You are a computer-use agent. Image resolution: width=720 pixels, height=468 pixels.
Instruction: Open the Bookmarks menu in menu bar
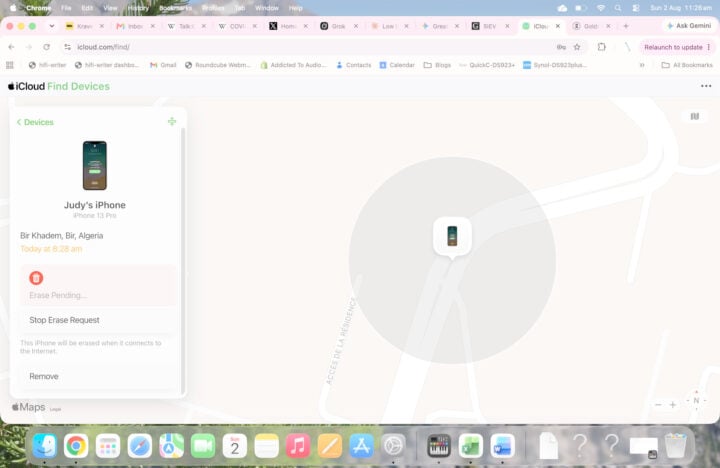[x=175, y=8]
